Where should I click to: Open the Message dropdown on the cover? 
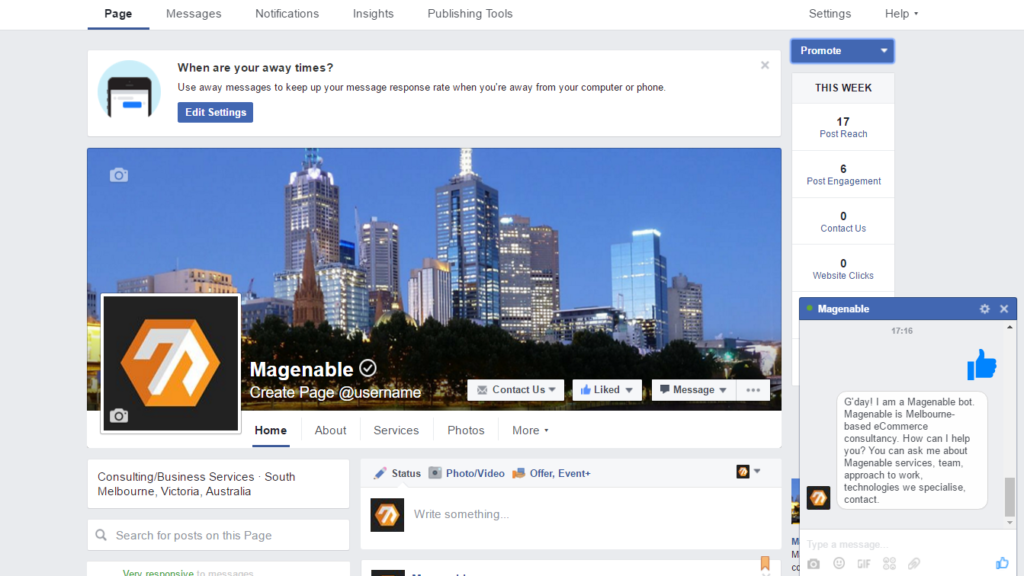(694, 390)
